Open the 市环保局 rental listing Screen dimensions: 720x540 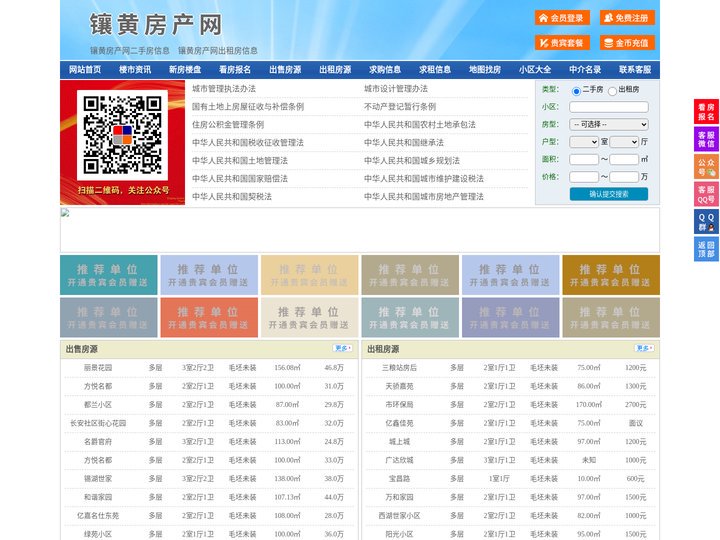tap(399, 405)
